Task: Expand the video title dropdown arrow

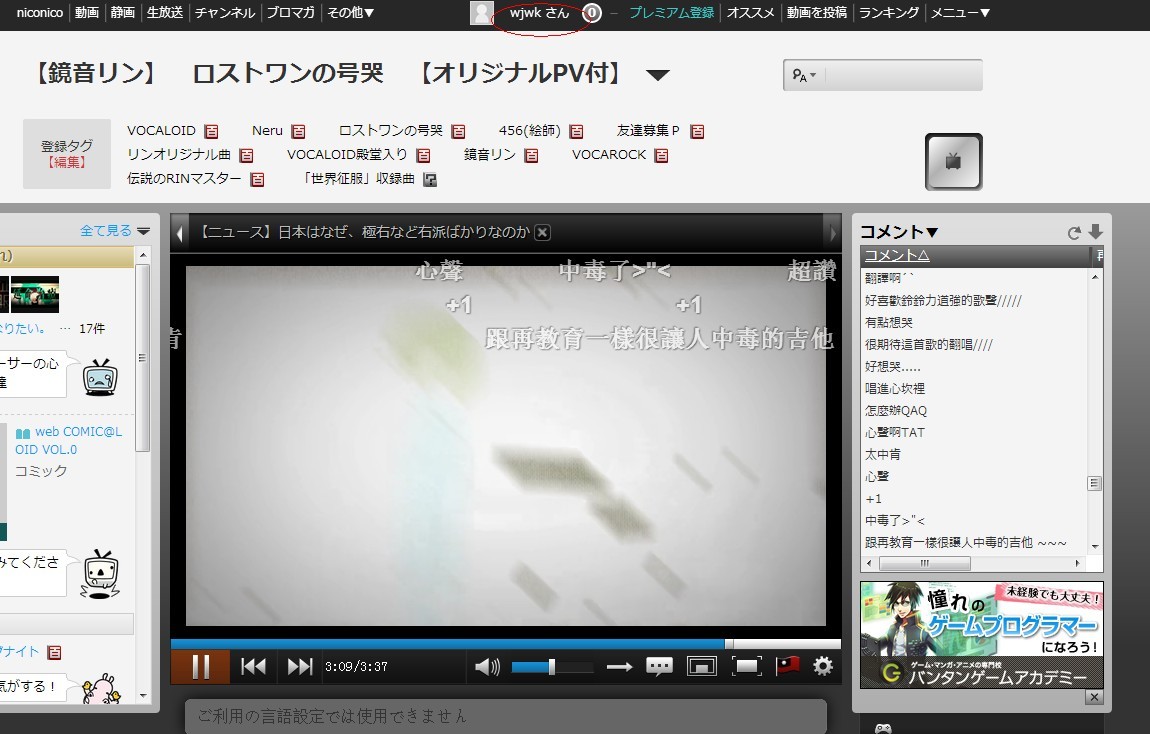Action: (x=658, y=75)
